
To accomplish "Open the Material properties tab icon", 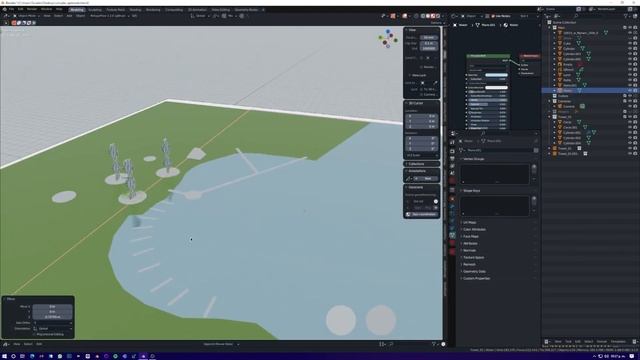I will [452, 243].
